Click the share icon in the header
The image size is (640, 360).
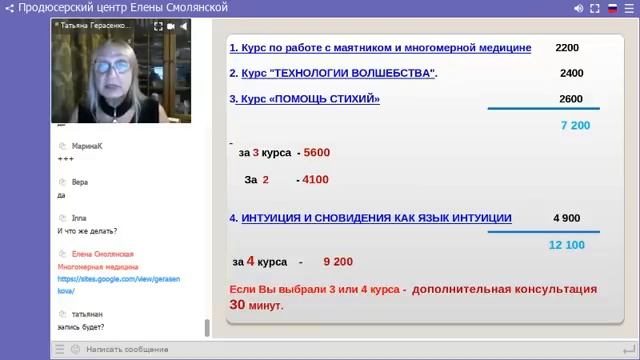[x=9, y=8]
